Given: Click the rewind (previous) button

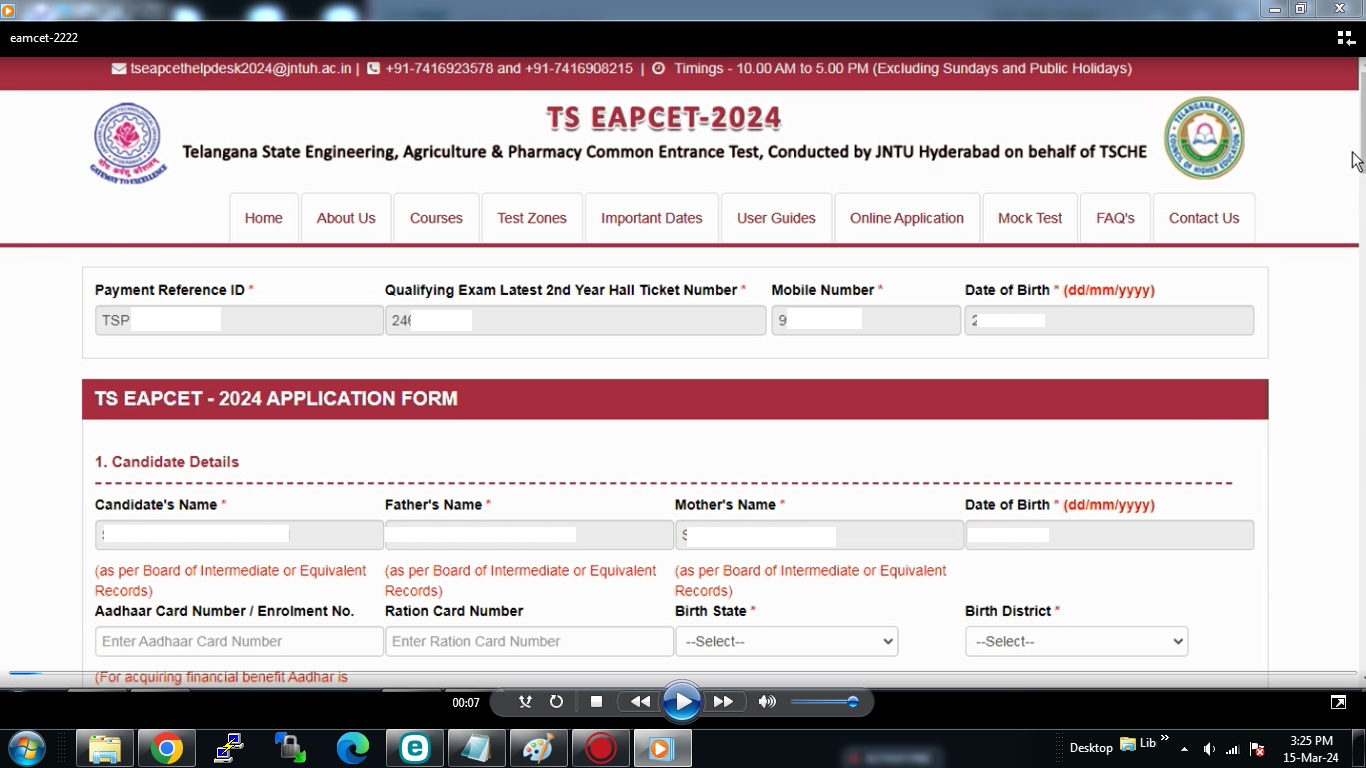Looking at the screenshot, I should tap(640, 702).
